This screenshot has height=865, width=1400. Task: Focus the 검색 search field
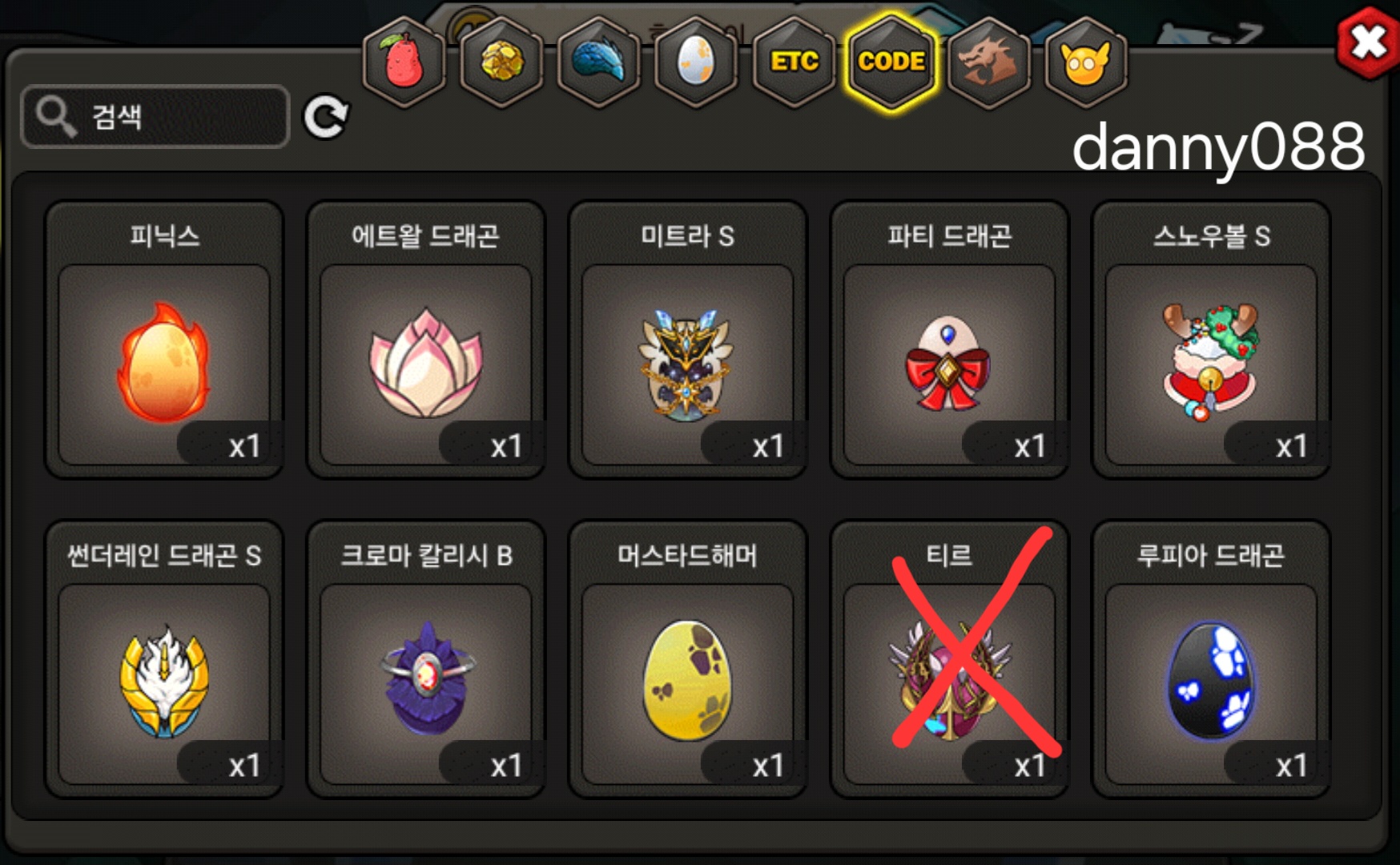[155, 117]
